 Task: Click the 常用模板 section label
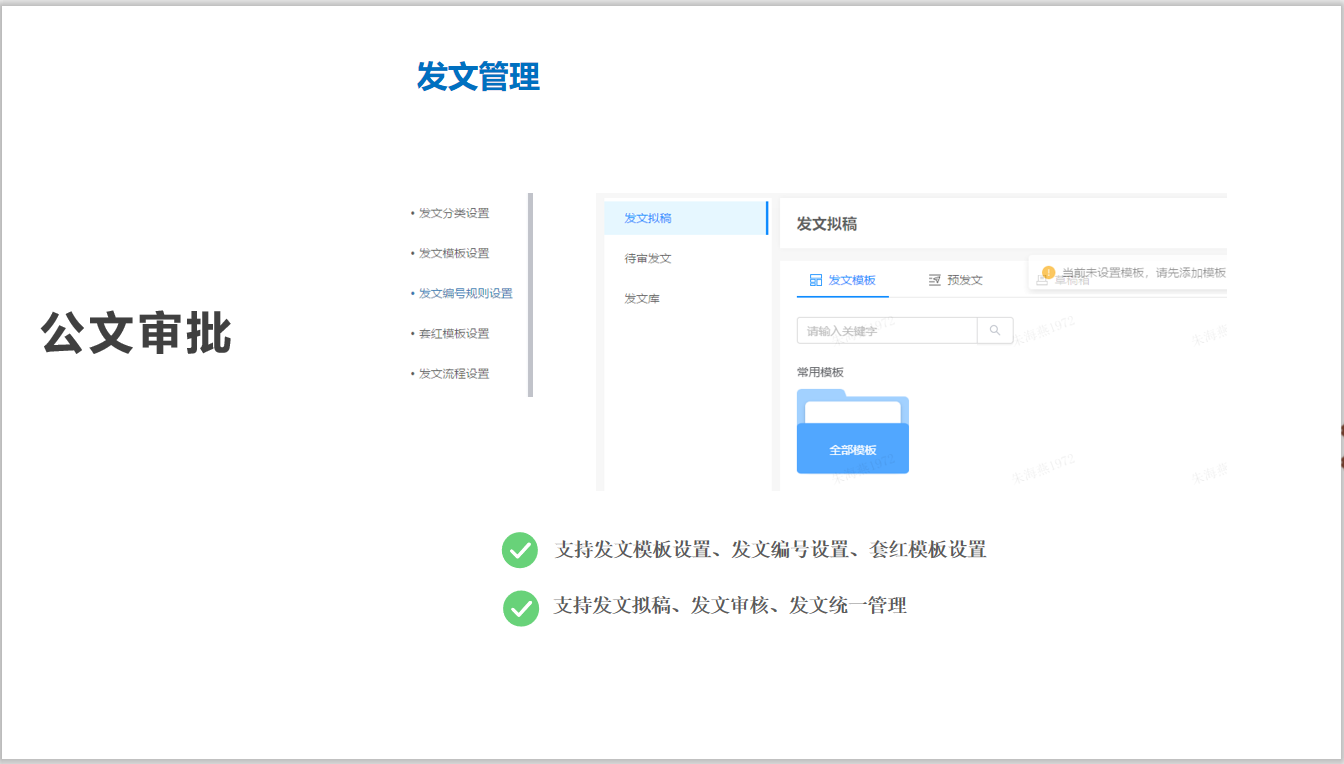click(x=820, y=372)
